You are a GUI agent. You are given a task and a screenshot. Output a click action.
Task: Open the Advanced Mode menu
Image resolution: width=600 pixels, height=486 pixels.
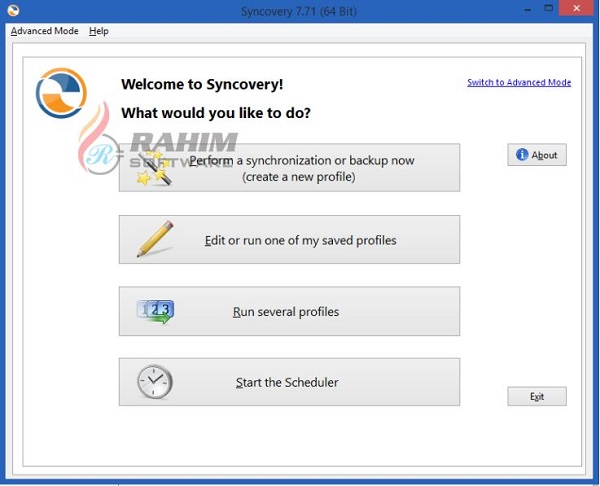(x=44, y=31)
